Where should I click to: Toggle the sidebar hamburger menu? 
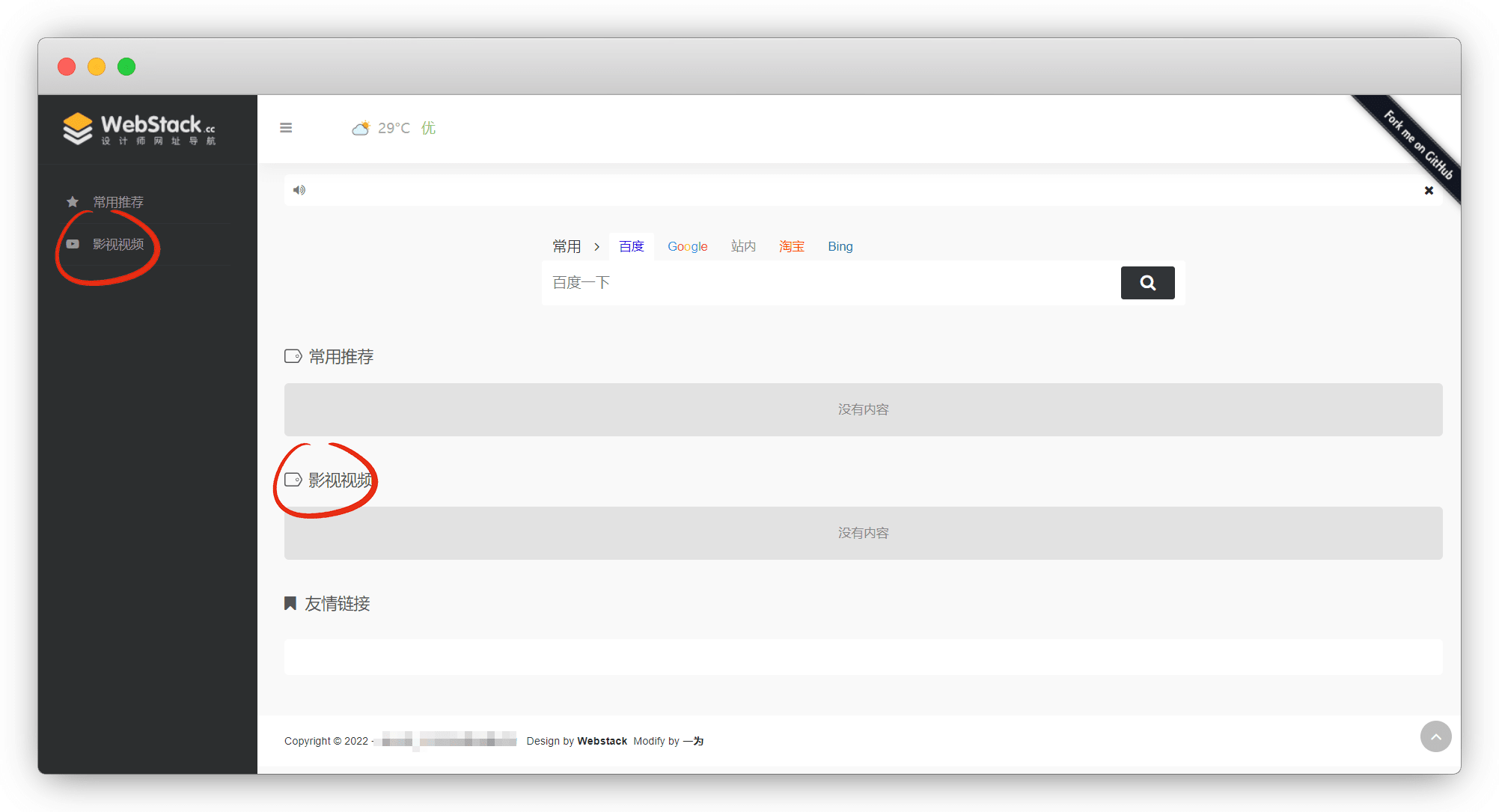click(286, 128)
